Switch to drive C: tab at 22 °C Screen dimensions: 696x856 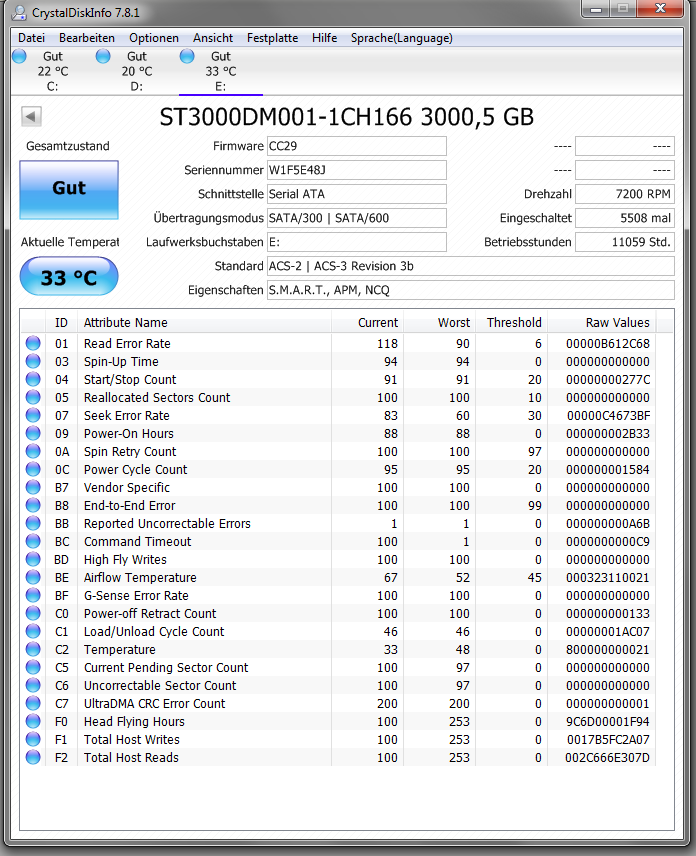53,71
